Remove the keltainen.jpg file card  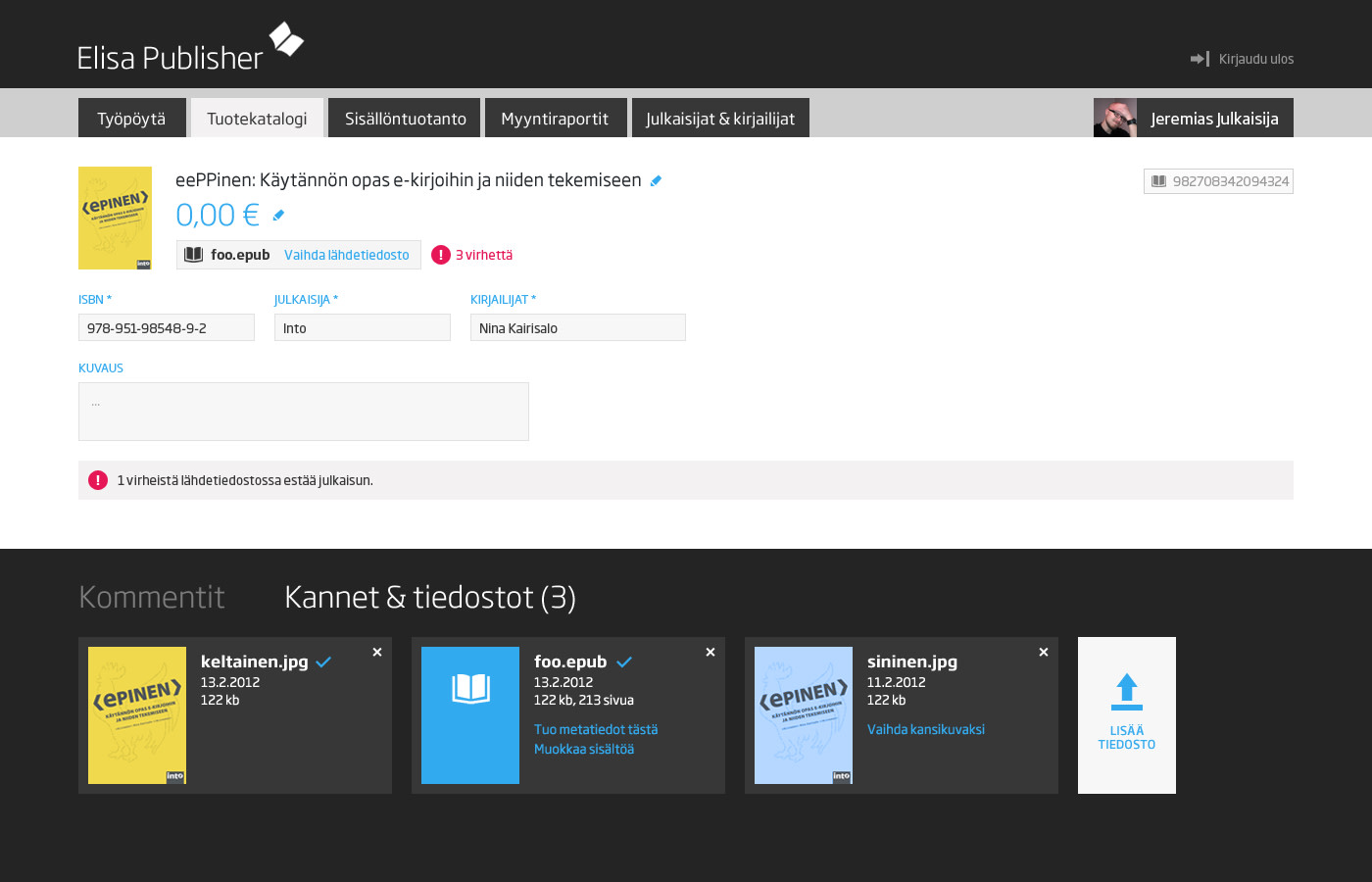click(377, 652)
